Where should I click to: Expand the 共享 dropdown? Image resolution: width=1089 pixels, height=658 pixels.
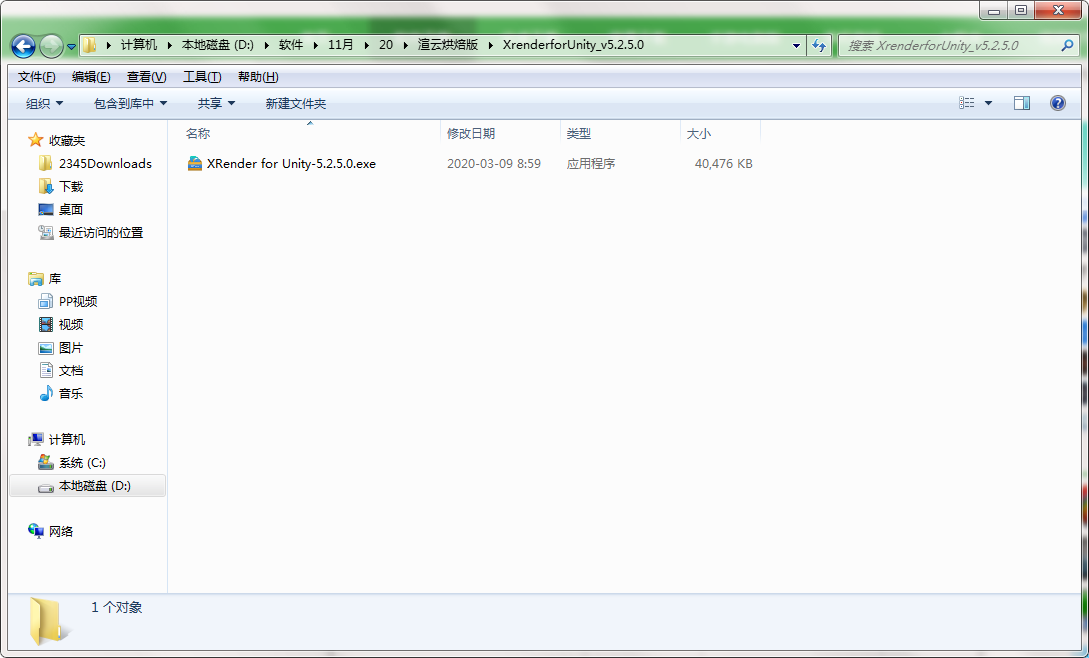[216, 104]
